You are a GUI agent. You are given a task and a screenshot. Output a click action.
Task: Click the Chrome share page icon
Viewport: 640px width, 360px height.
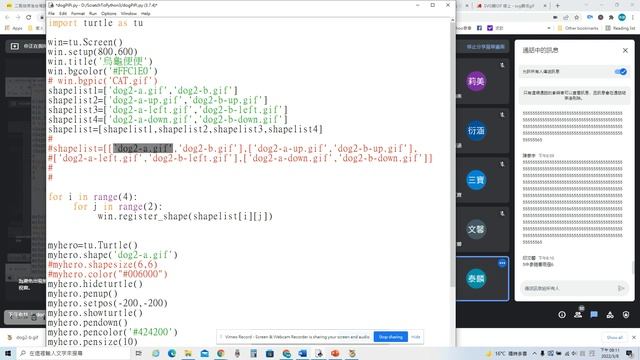[566, 17]
